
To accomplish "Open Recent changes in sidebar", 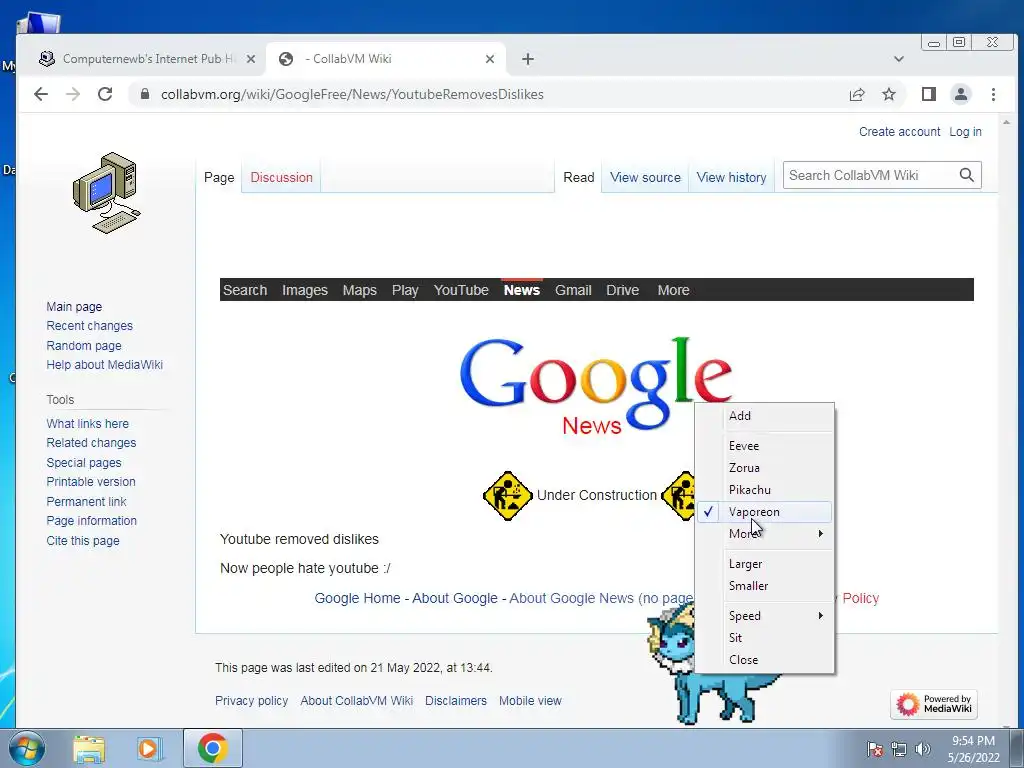I will (89, 326).
